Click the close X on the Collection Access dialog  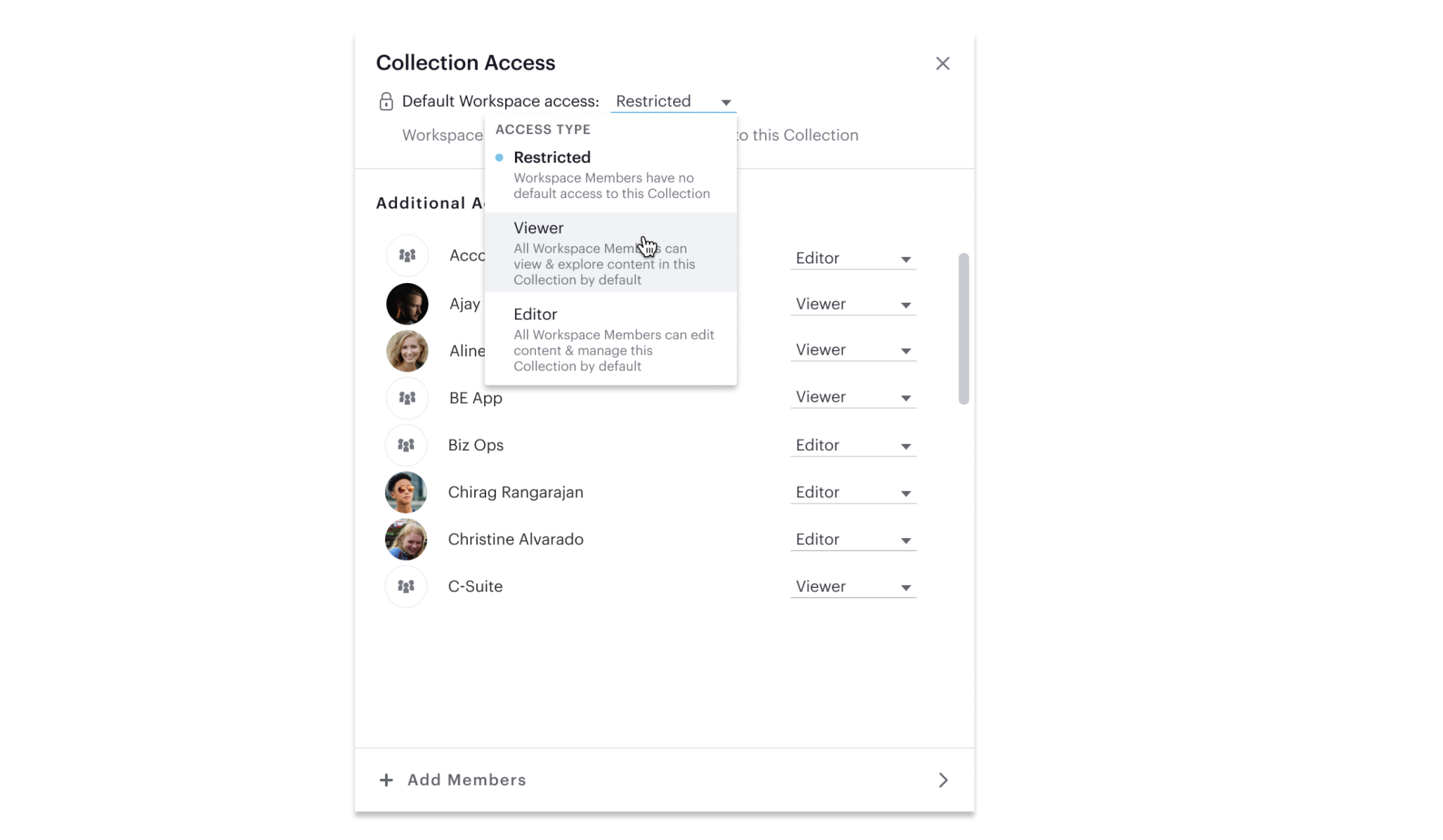point(943,63)
